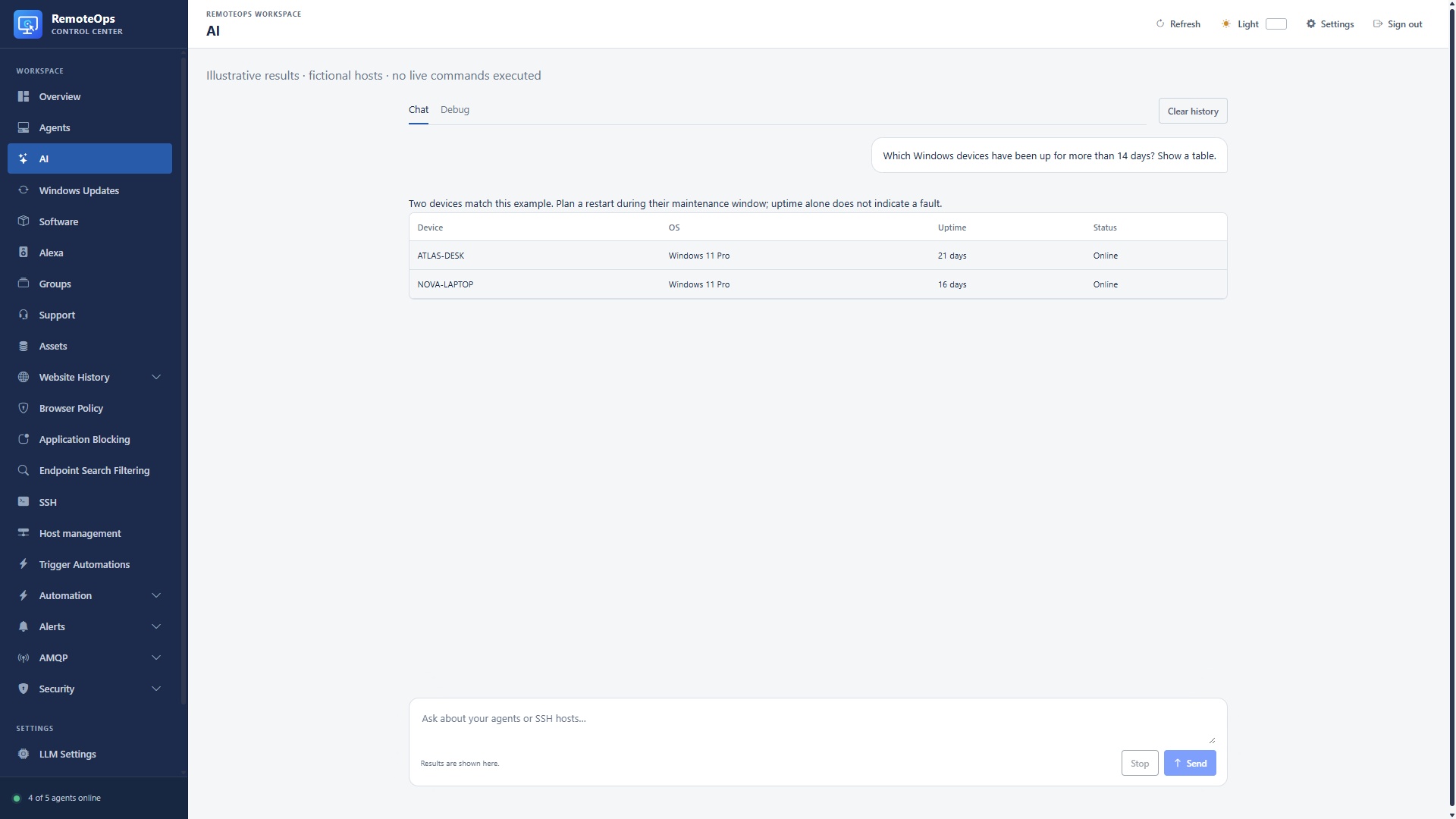
Task: Click the Endpoint Search Filtering magnifier icon
Action: click(x=24, y=470)
